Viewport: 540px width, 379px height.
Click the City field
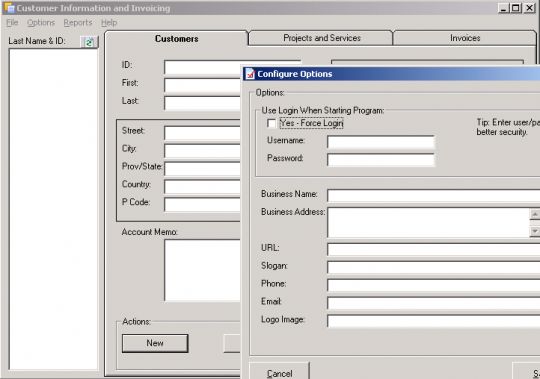point(202,151)
